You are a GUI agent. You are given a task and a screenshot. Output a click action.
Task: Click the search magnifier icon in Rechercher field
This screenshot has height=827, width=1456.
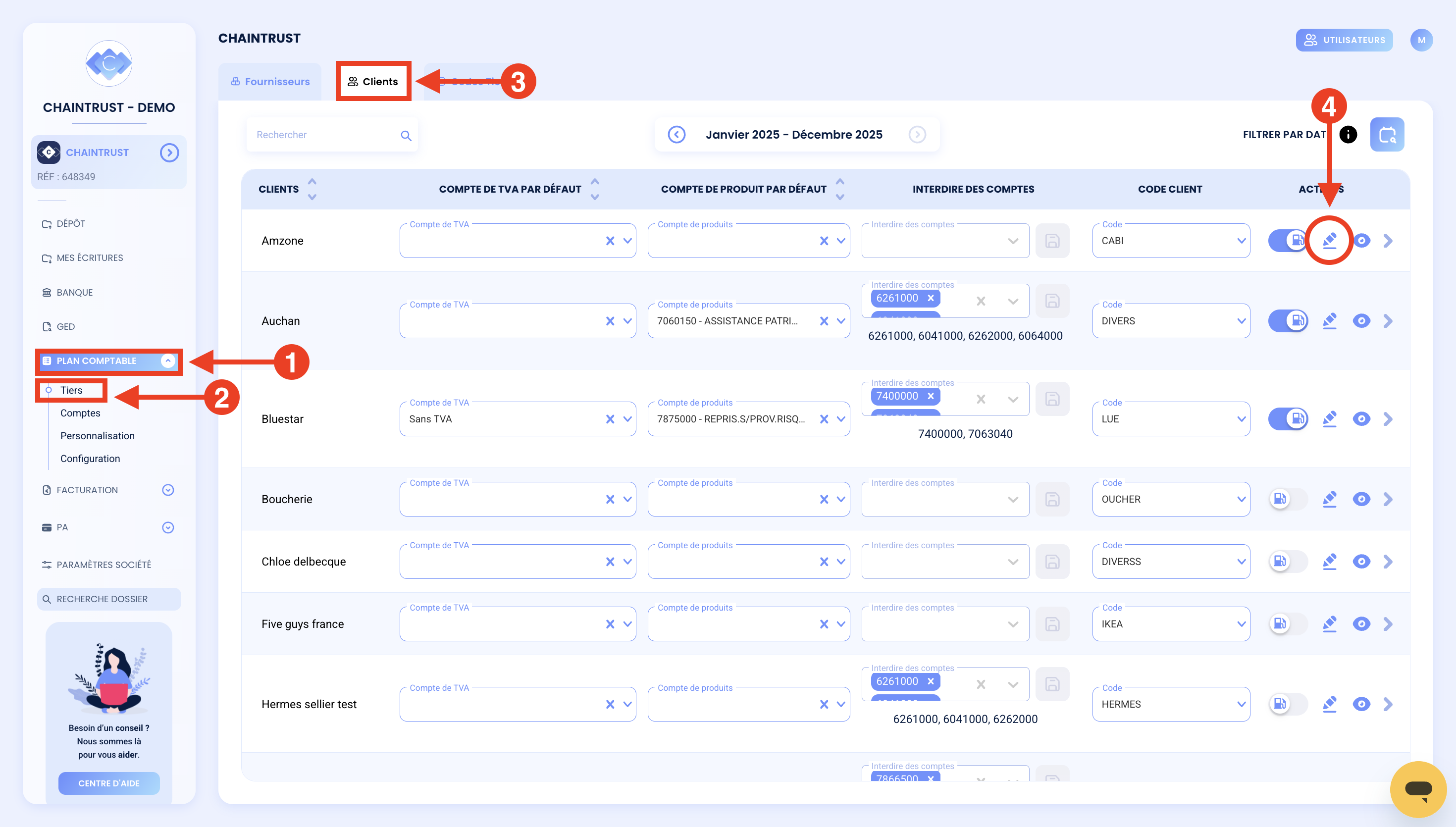(406, 135)
